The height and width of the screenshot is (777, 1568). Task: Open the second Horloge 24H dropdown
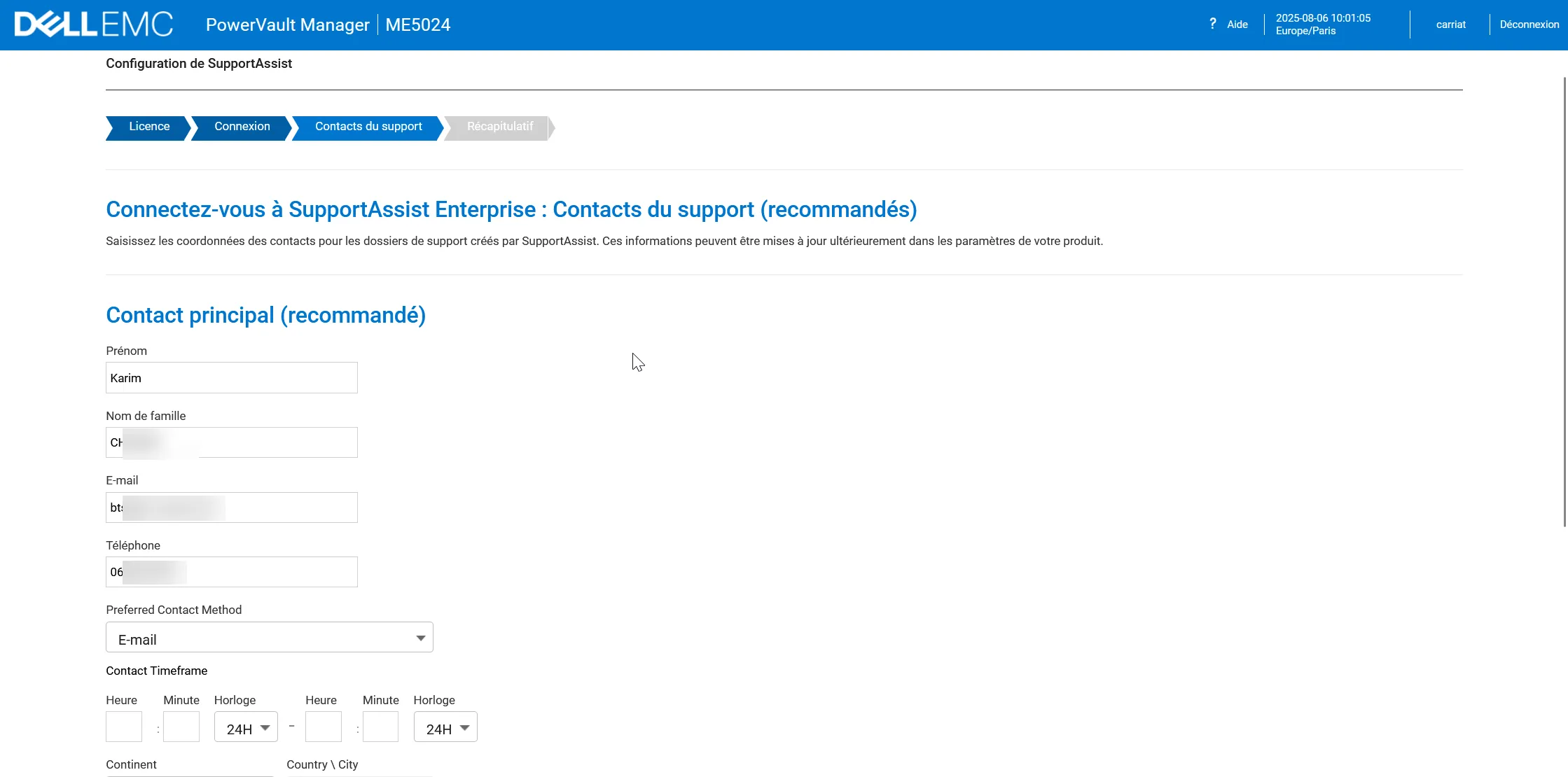pyautogui.click(x=445, y=727)
